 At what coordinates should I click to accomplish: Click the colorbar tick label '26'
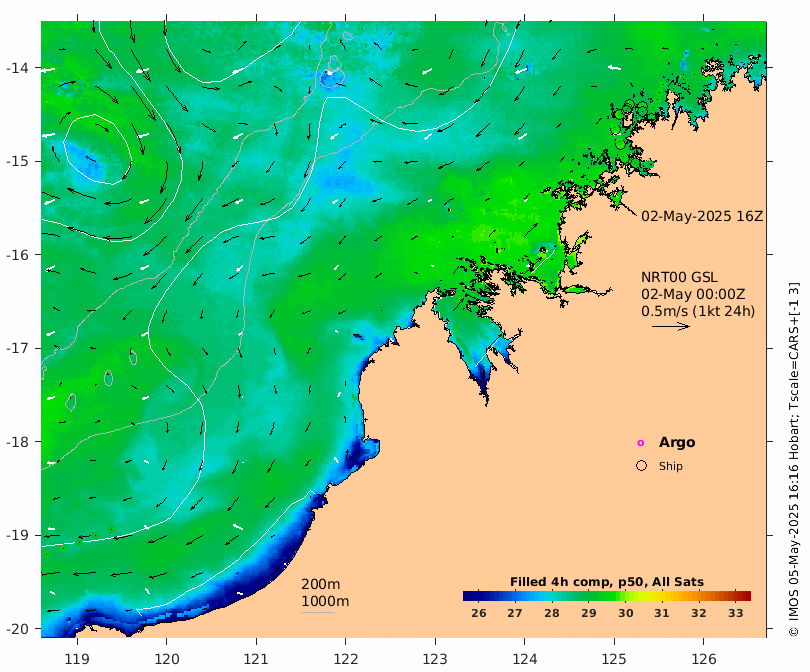tap(478, 613)
